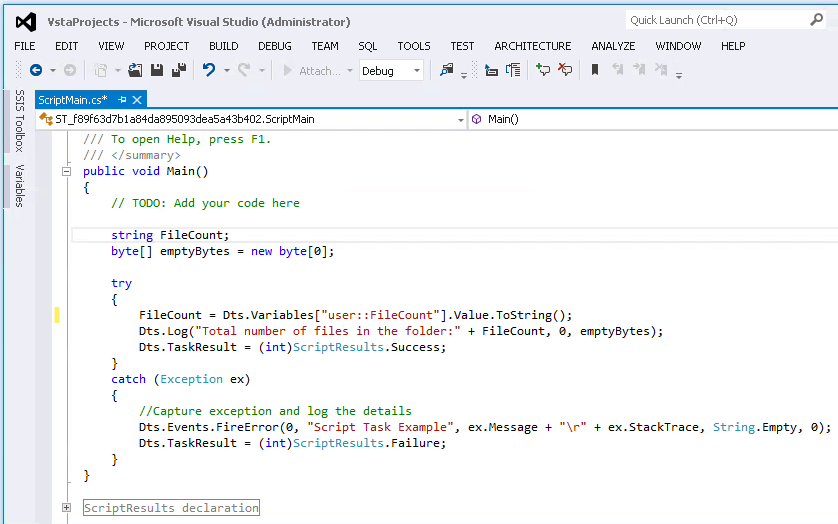This screenshot has height=524, width=838.
Task: Toggle pin on the ScriptMain.cs tab
Action: (122, 99)
